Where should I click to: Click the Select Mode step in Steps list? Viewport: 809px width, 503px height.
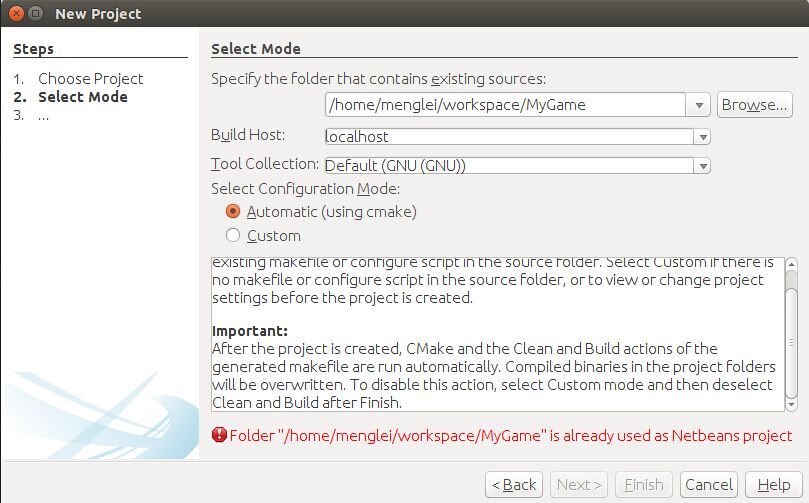point(82,97)
